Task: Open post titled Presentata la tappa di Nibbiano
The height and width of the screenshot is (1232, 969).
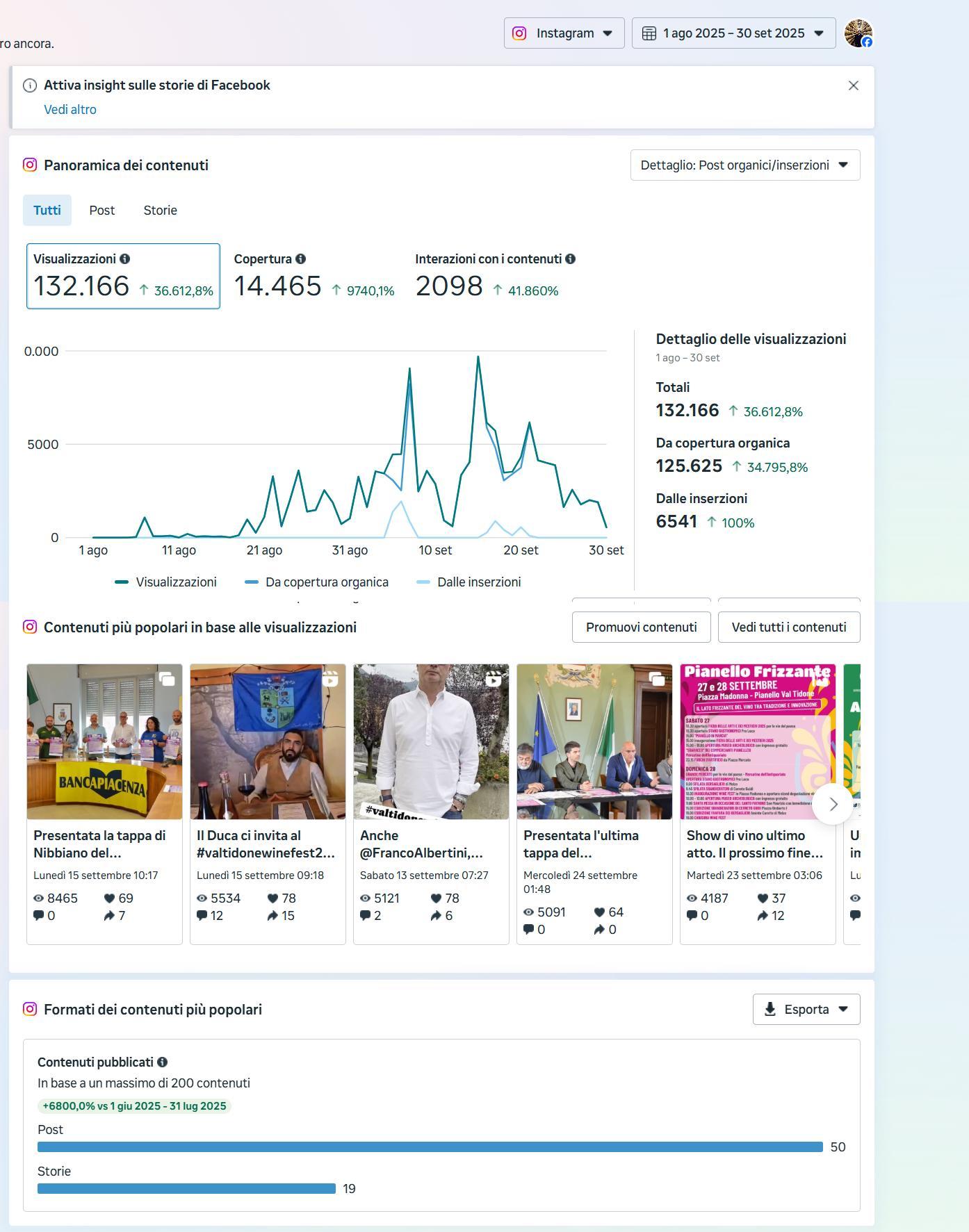Action: 99,844
